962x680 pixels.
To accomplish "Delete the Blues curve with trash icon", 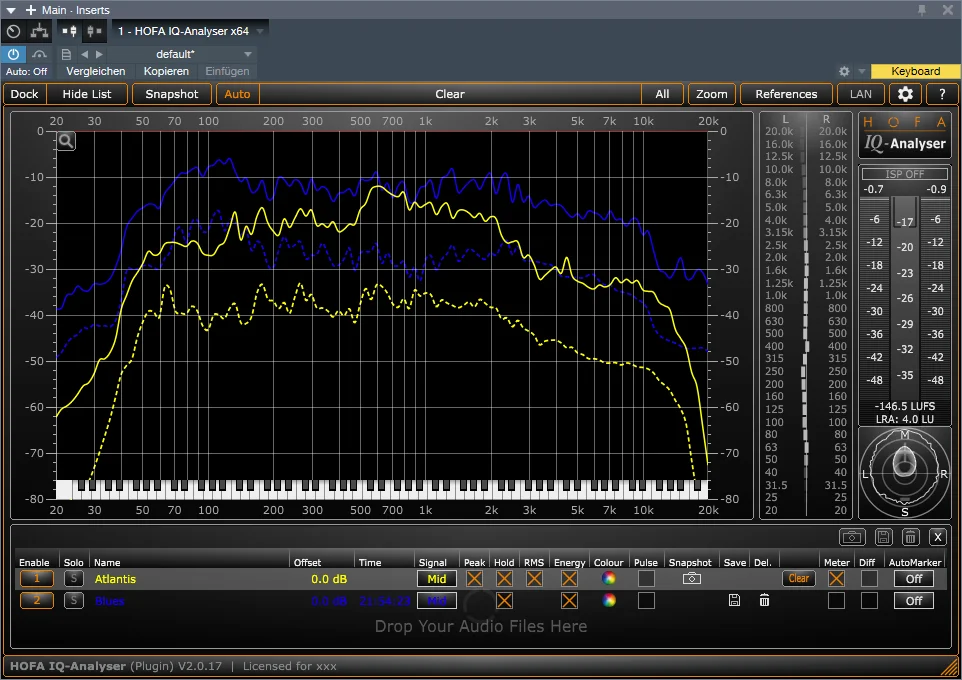I will [764, 600].
